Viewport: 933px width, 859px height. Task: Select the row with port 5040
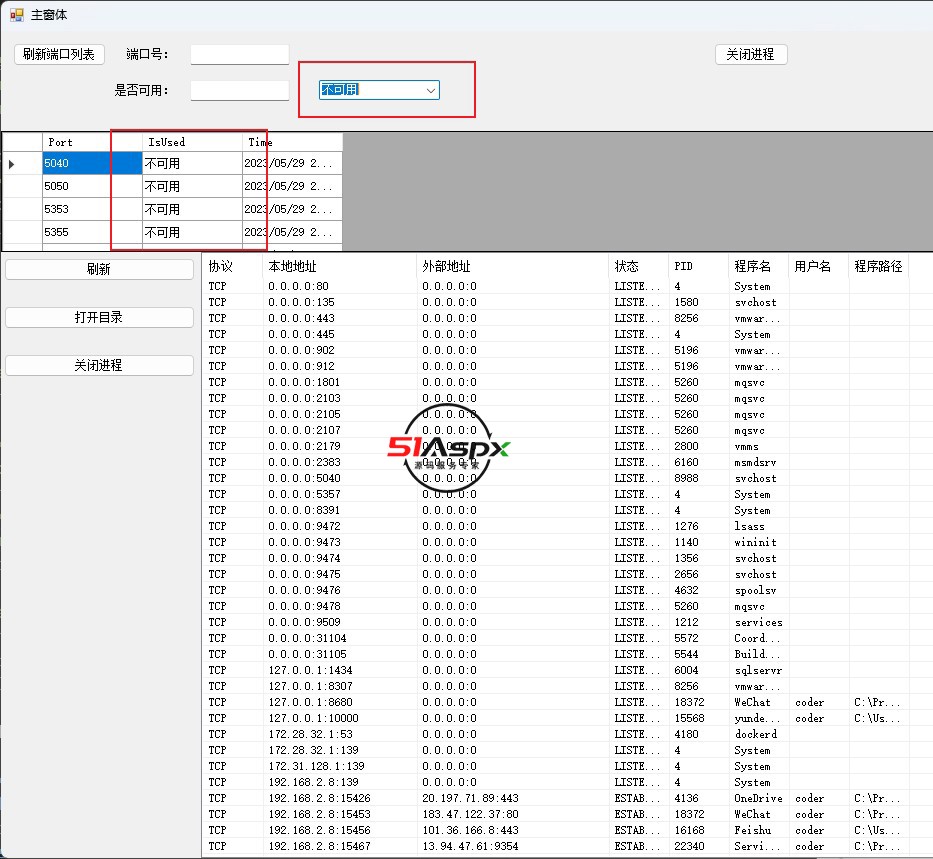point(173,163)
